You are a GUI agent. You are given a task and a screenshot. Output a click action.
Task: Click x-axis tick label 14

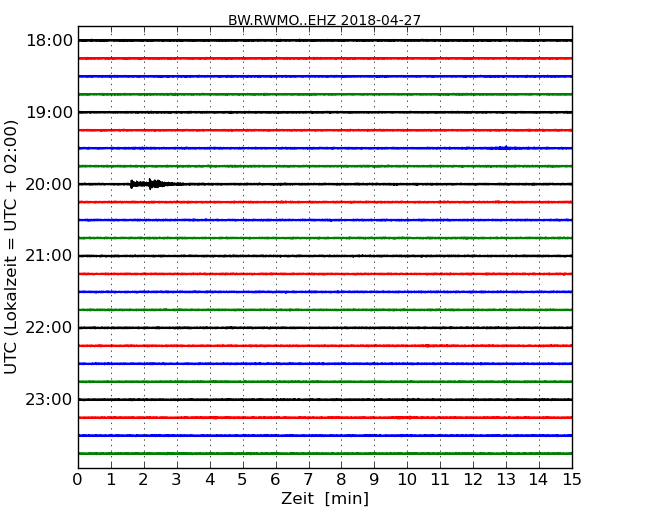(539, 480)
